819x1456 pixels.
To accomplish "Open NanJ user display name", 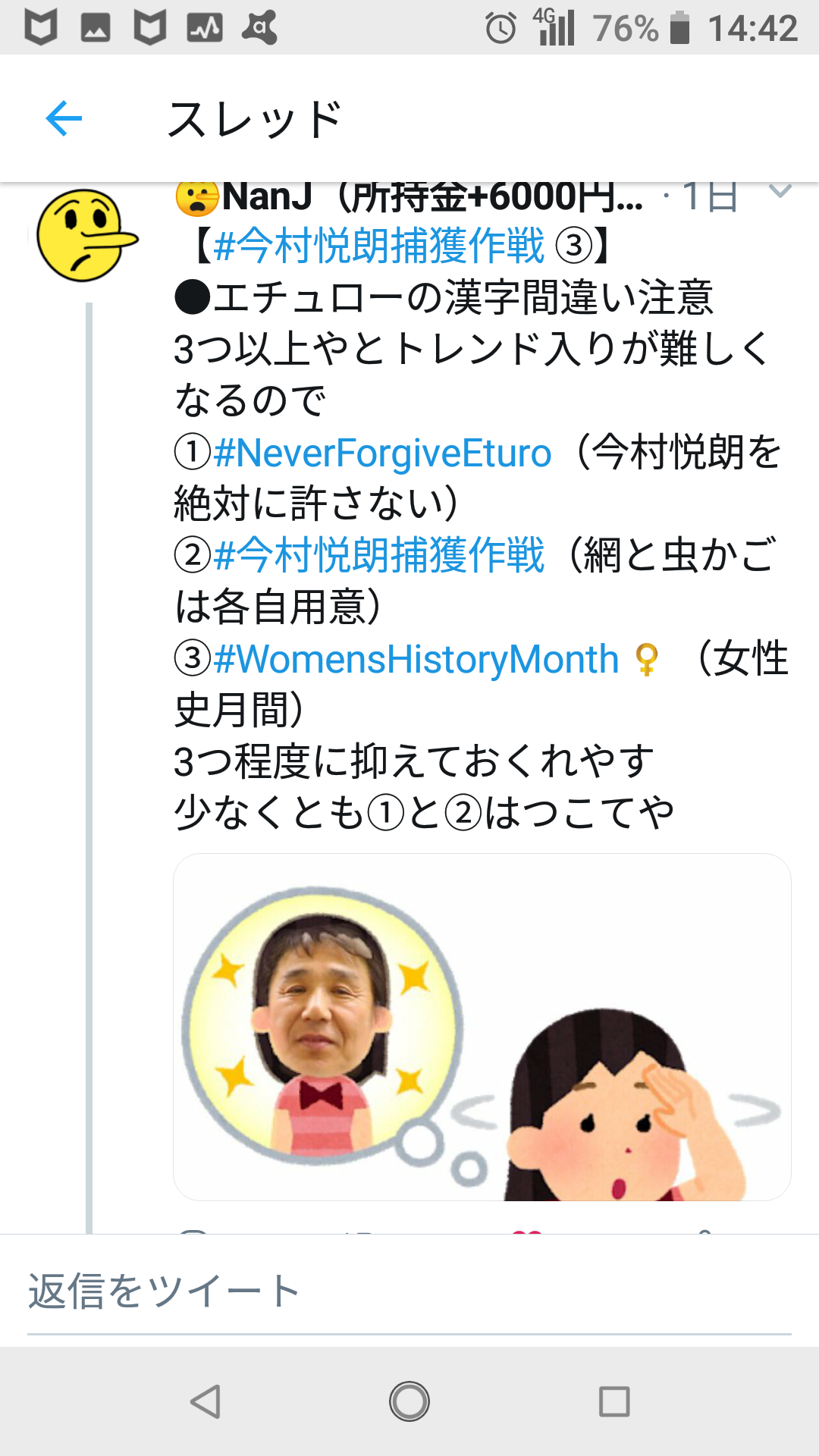I will 267,197.
